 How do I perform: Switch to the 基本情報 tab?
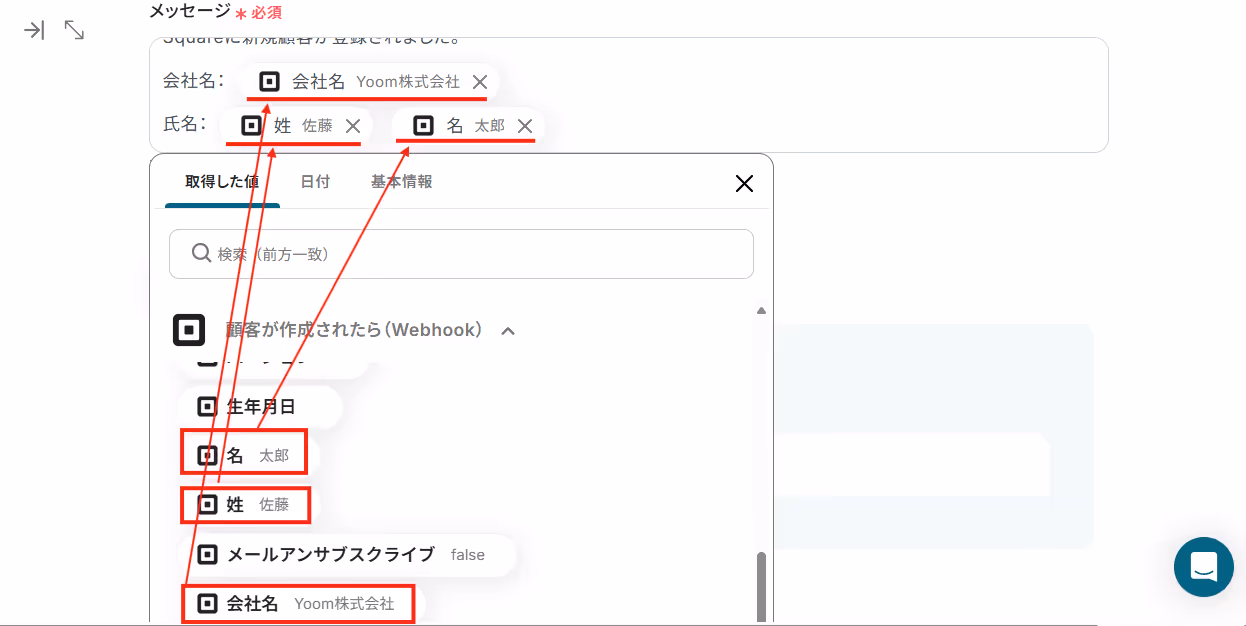[x=401, y=182]
